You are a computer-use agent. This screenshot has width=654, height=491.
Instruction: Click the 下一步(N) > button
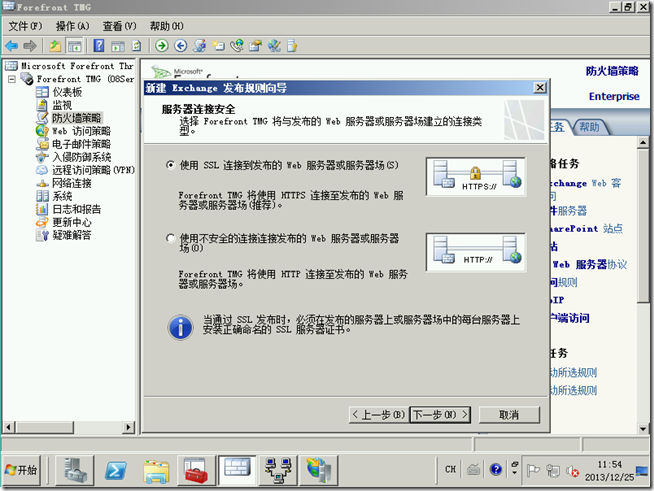point(440,415)
